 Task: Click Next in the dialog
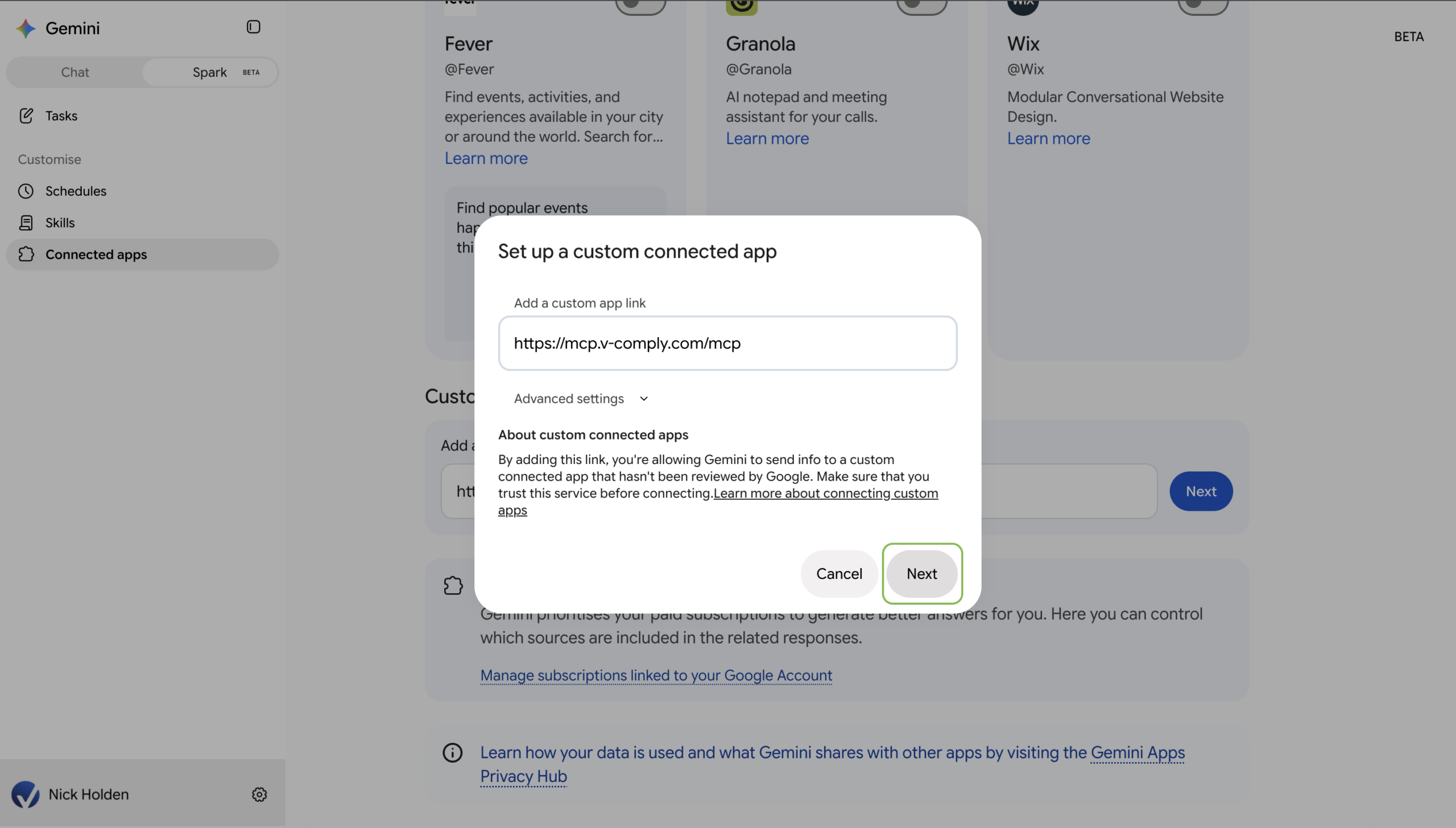(922, 573)
